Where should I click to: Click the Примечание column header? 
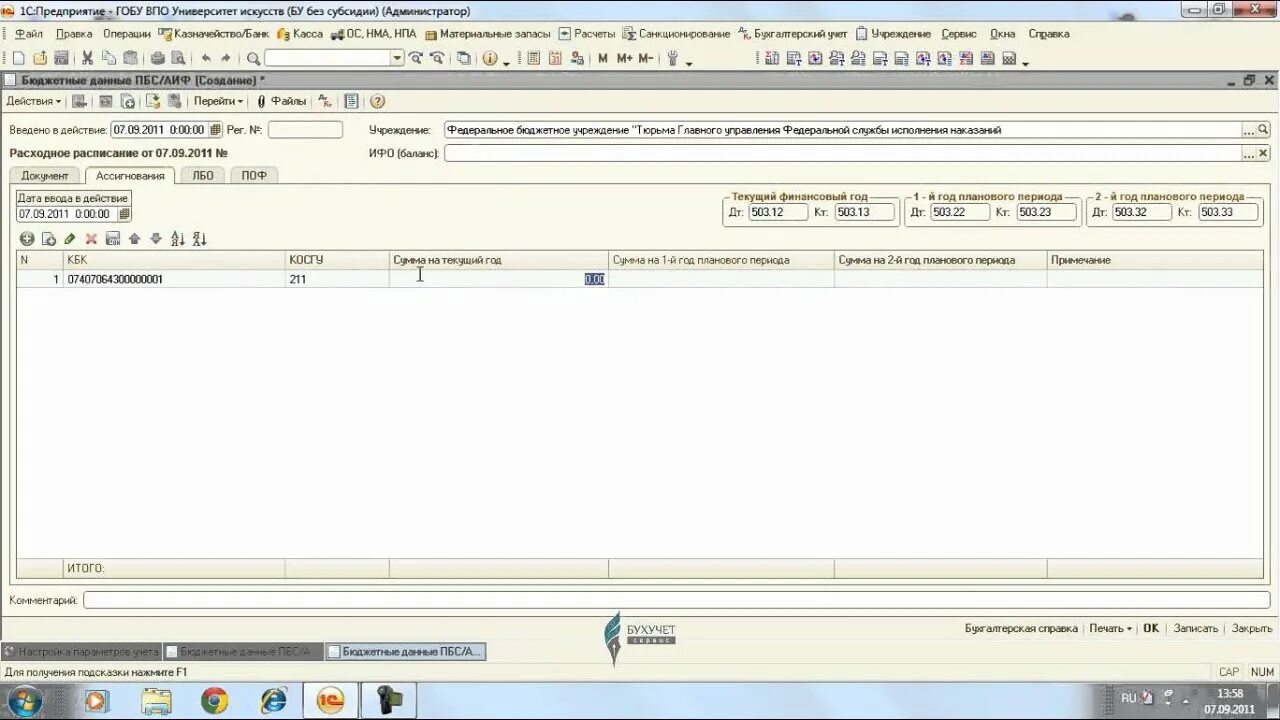pos(1155,260)
